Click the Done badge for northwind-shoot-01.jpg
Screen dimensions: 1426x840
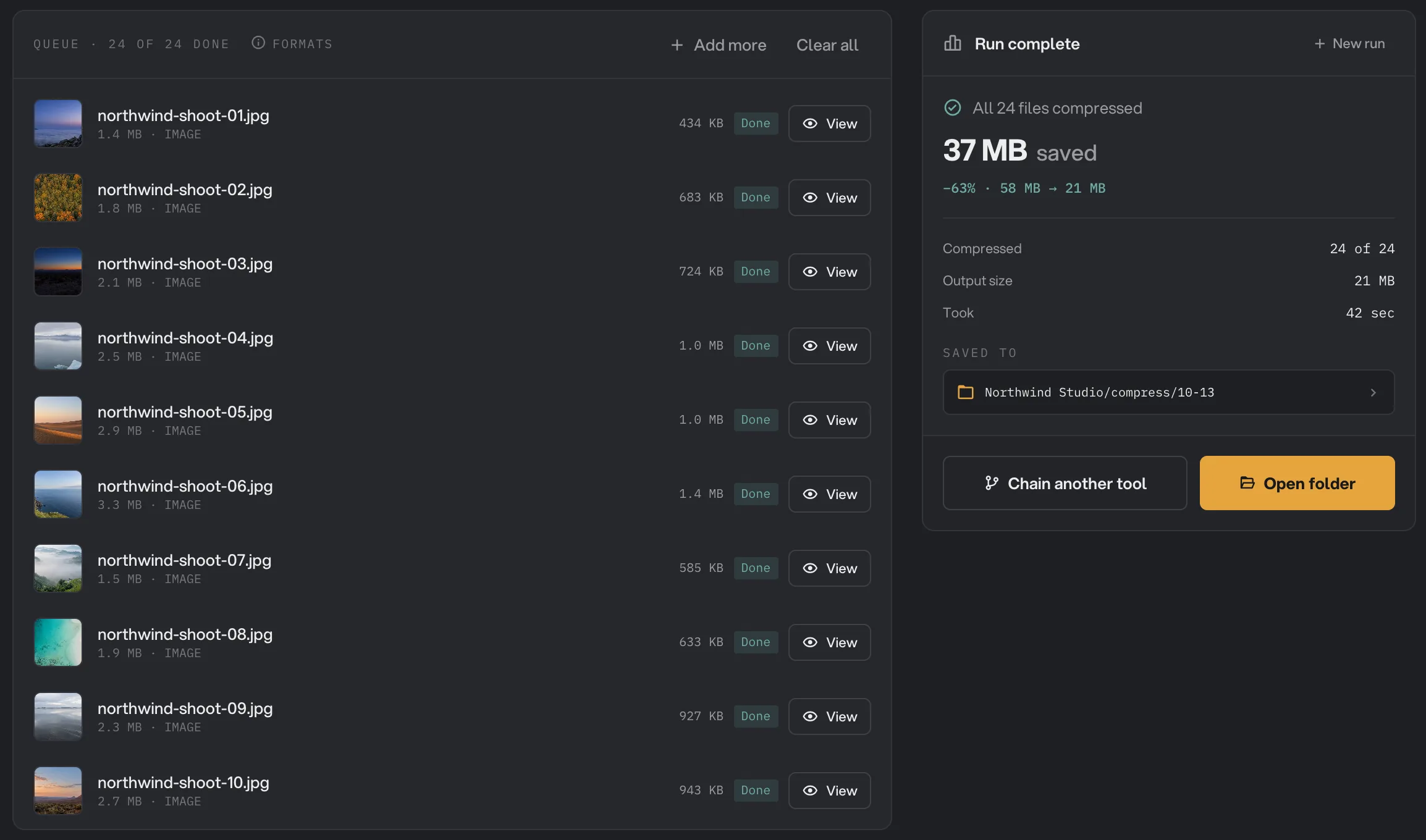pyautogui.click(x=756, y=124)
